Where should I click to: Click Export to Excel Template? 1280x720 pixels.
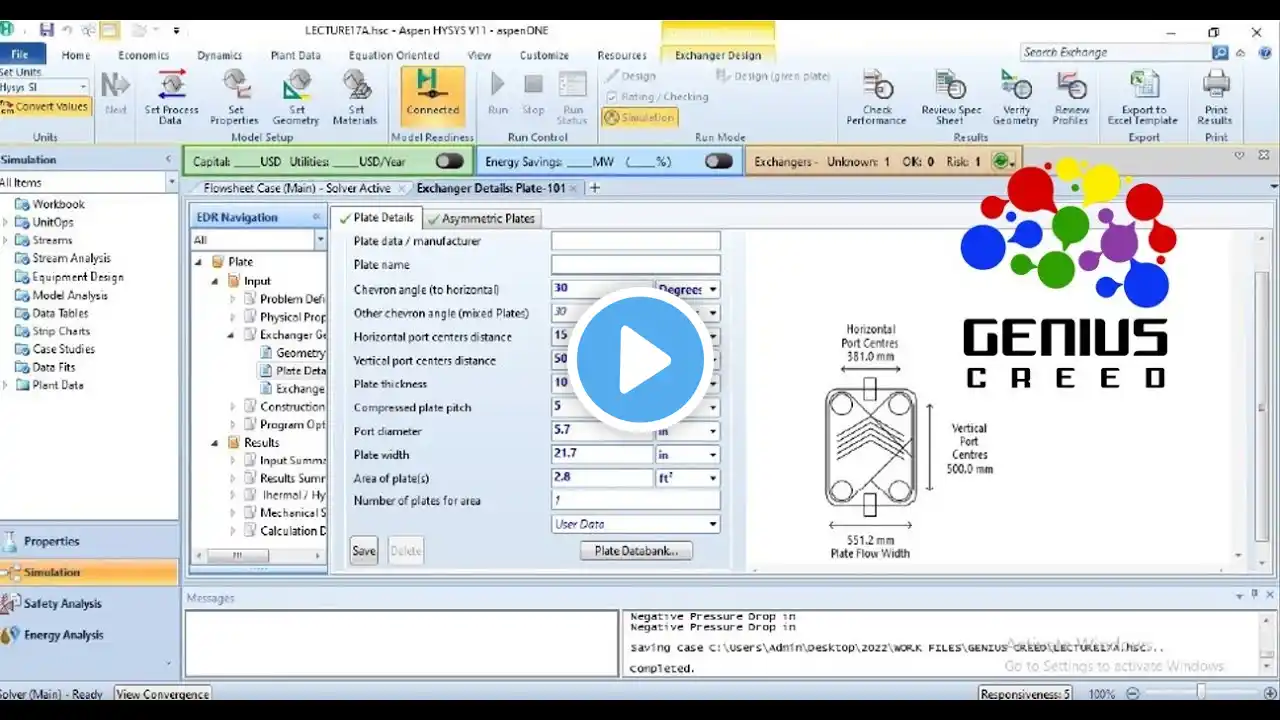click(1144, 97)
